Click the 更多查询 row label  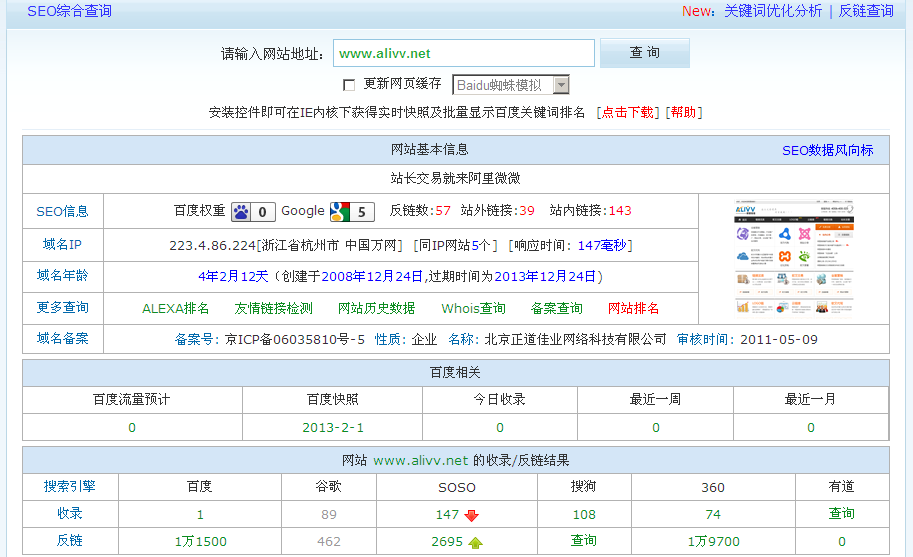62,307
